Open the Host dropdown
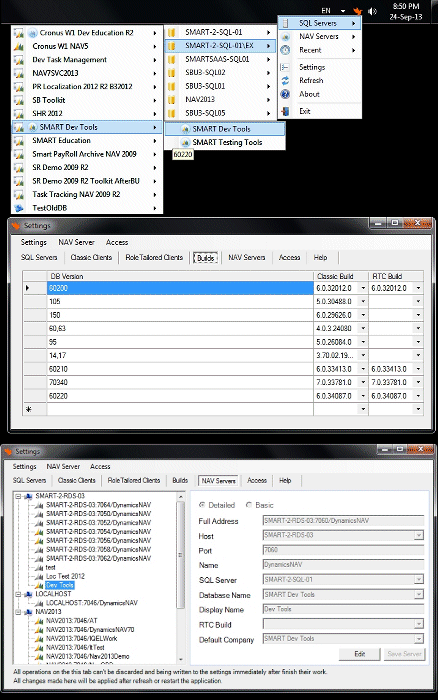Image resolution: width=438 pixels, height=700 pixels. tap(418, 535)
